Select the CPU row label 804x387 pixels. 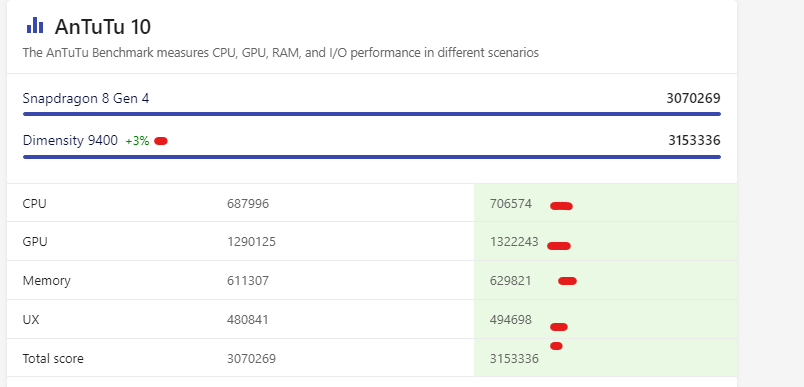34,204
